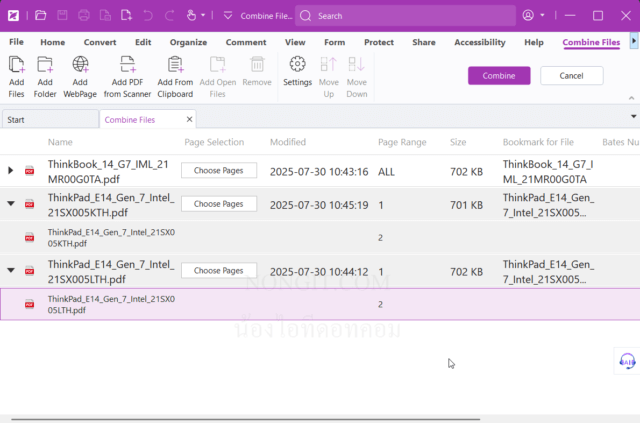Open the File menu

click(x=16, y=42)
